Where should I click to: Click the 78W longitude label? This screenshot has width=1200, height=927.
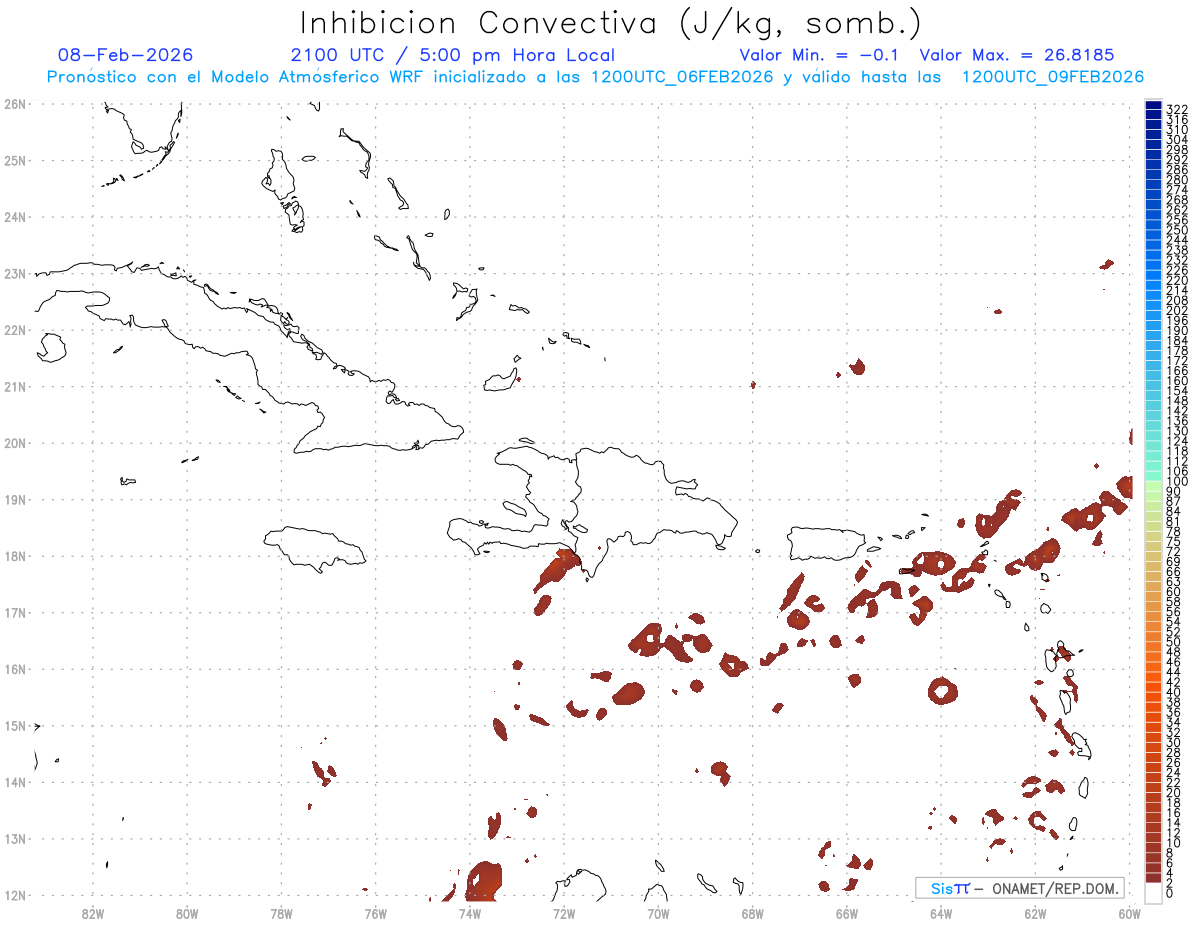click(281, 913)
